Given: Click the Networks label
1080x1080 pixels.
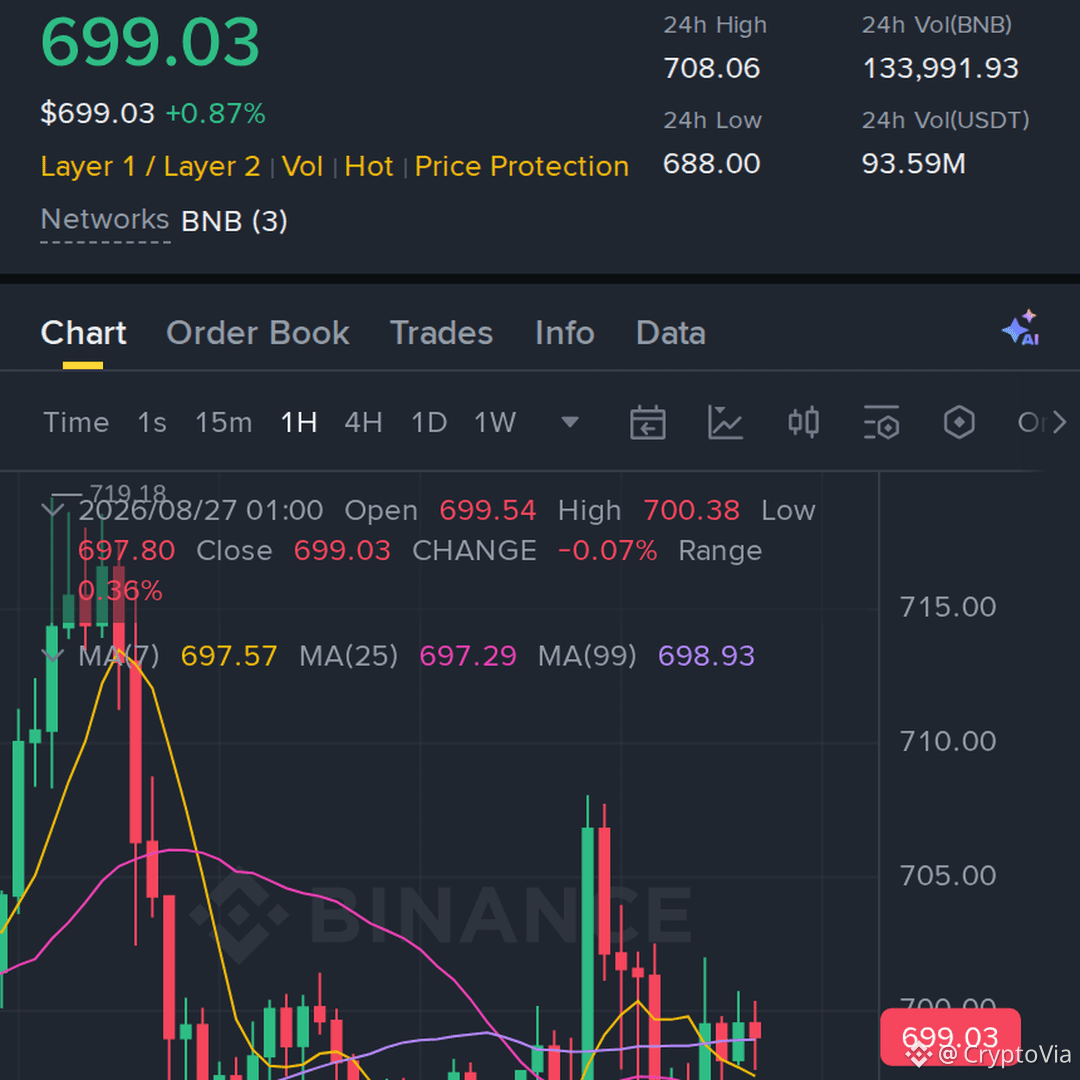Looking at the screenshot, I should click(105, 220).
